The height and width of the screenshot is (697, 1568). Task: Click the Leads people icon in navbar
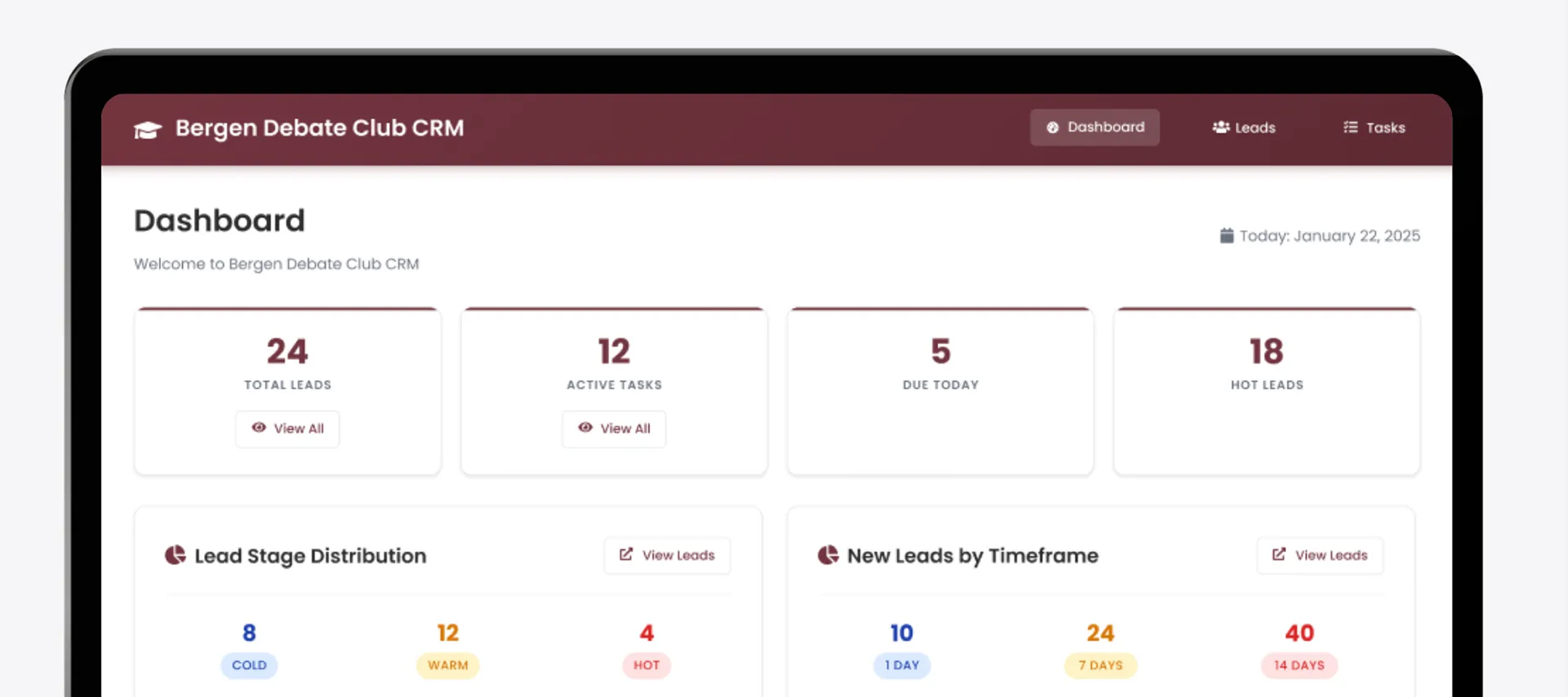1221,127
